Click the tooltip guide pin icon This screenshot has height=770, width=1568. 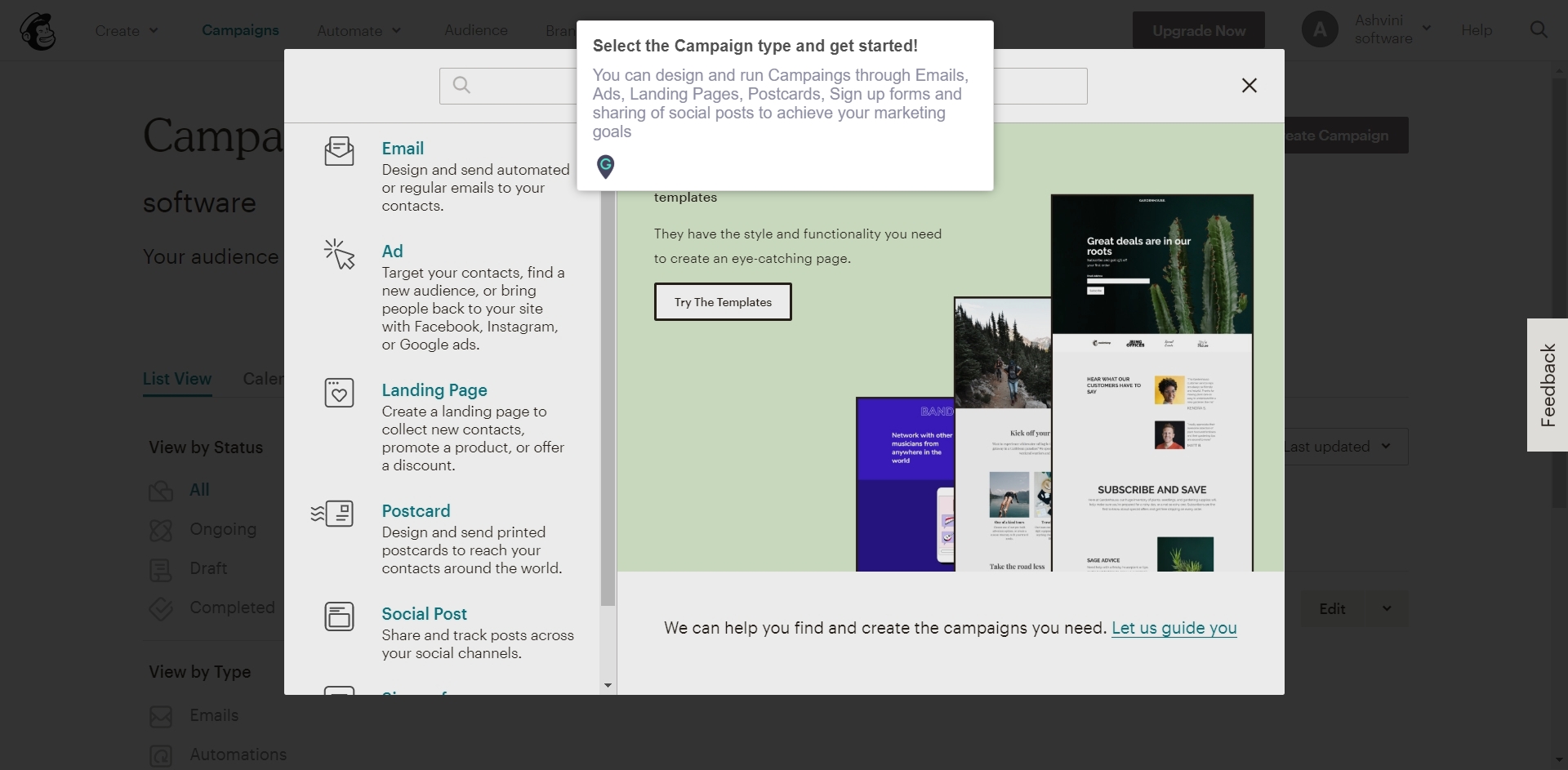point(605,167)
